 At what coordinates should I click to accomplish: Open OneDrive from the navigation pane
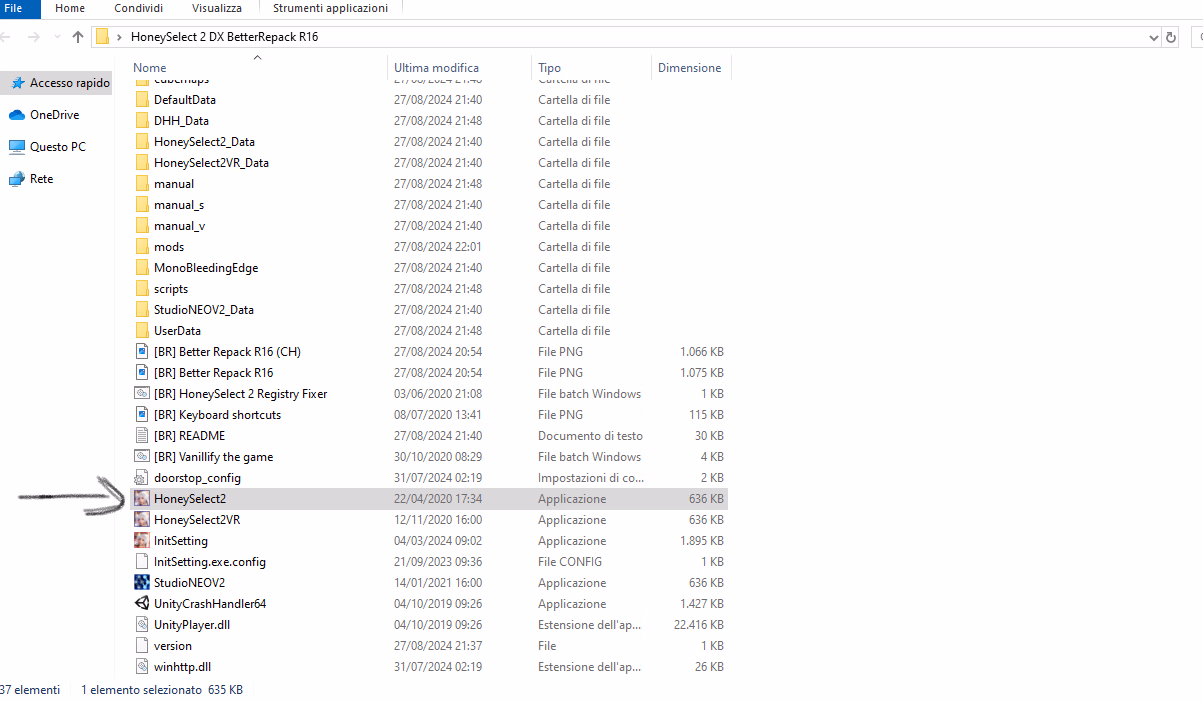pos(54,115)
